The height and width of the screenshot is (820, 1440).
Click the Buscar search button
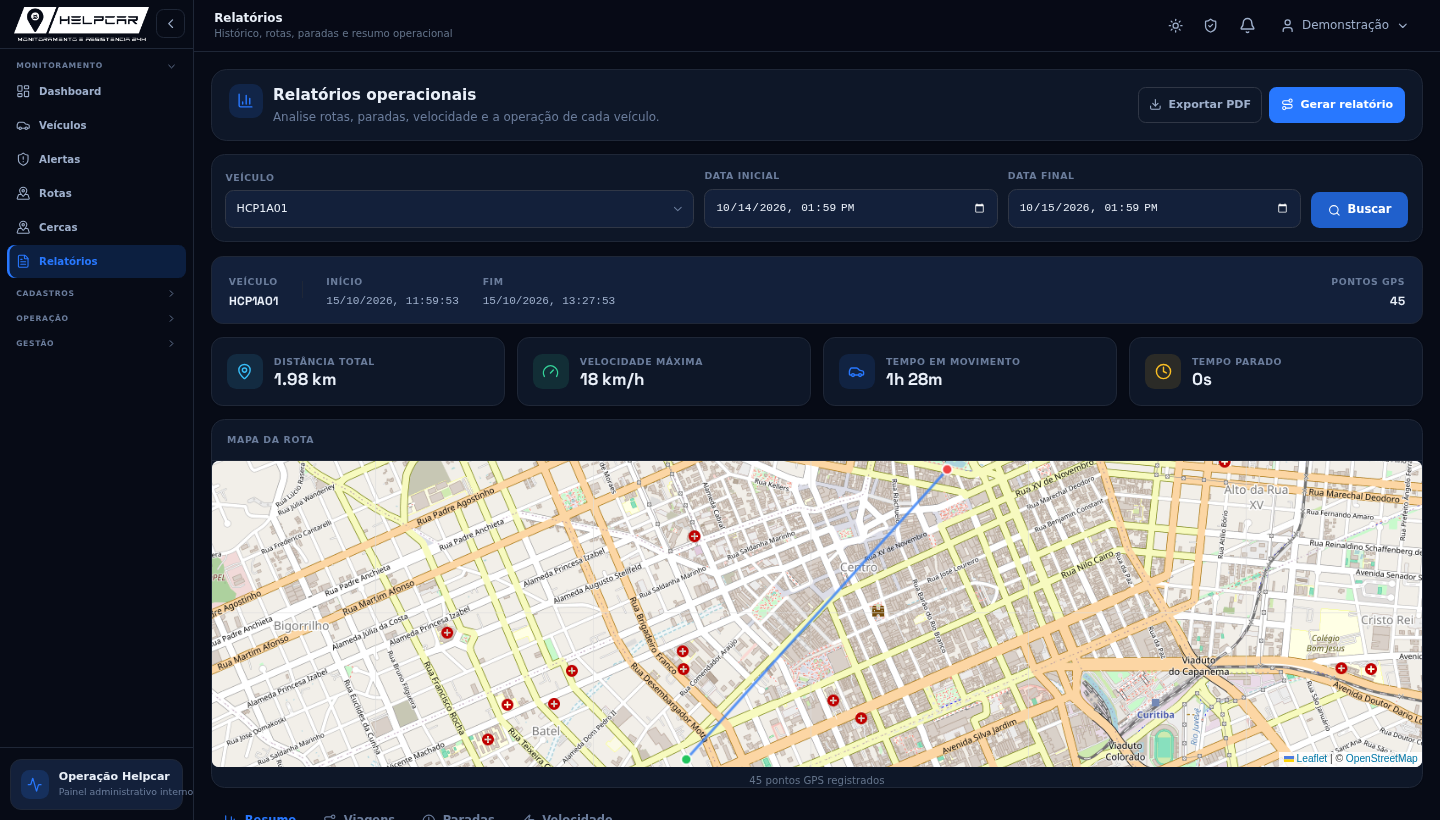click(x=1359, y=210)
